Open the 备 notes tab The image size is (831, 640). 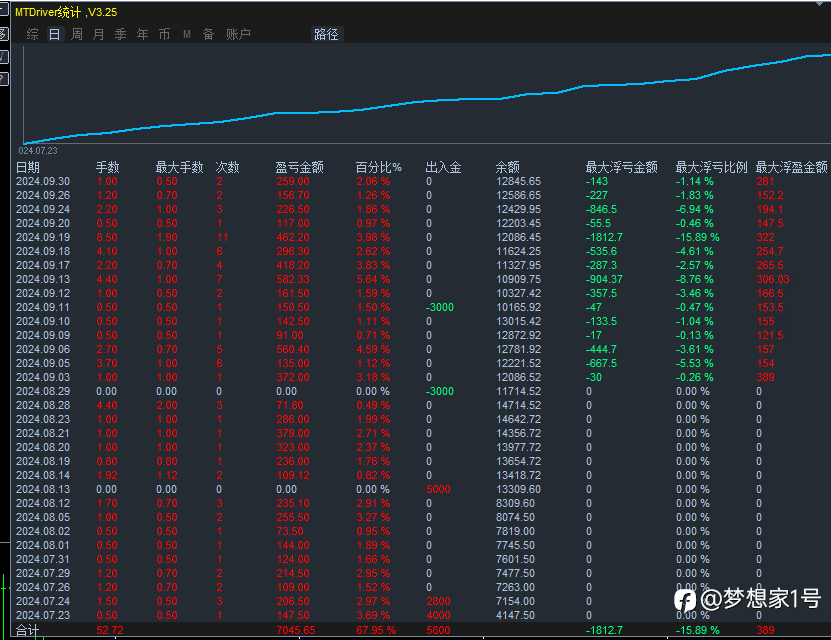click(208, 34)
